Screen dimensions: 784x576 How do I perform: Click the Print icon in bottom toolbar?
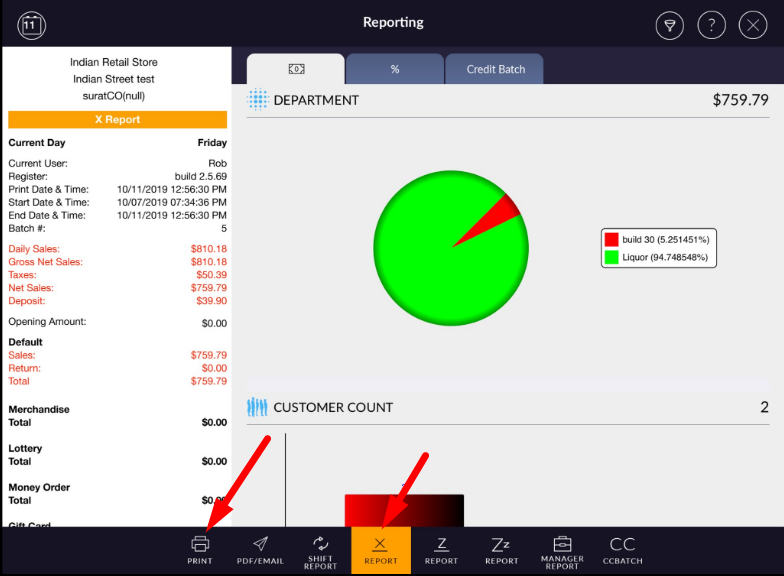tap(200, 549)
